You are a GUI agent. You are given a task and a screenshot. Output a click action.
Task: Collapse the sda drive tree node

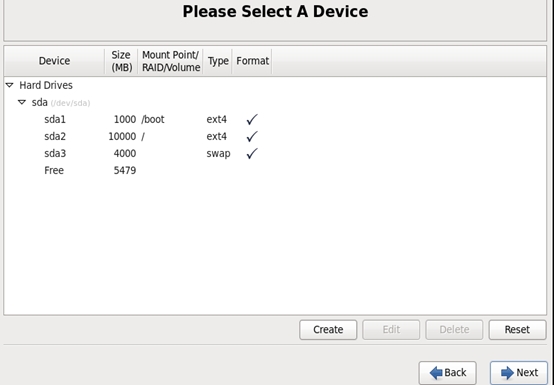point(22,102)
